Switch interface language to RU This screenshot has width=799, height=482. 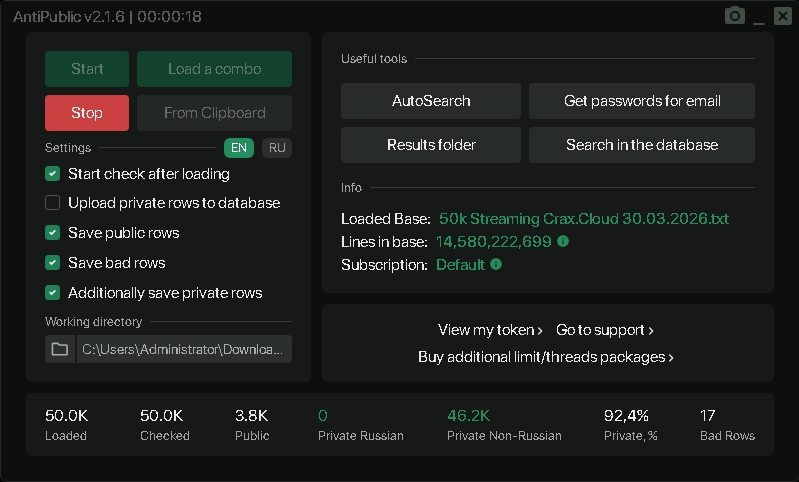(x=277, y=148)
